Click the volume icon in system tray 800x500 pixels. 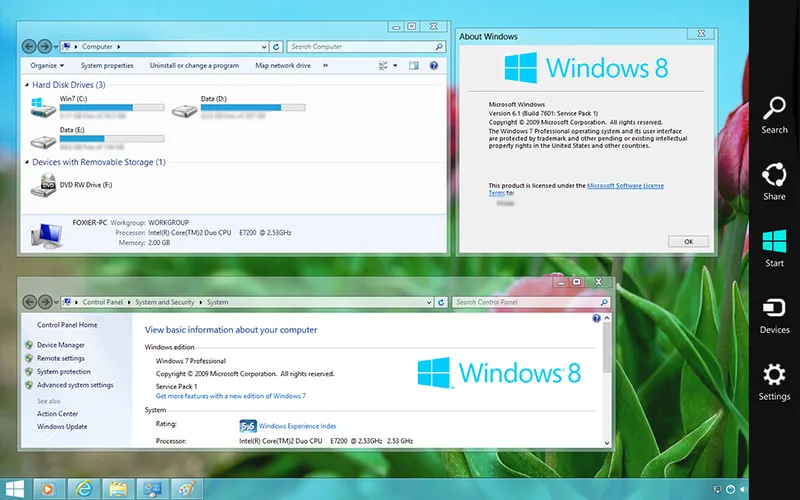[x=743, y=489]
